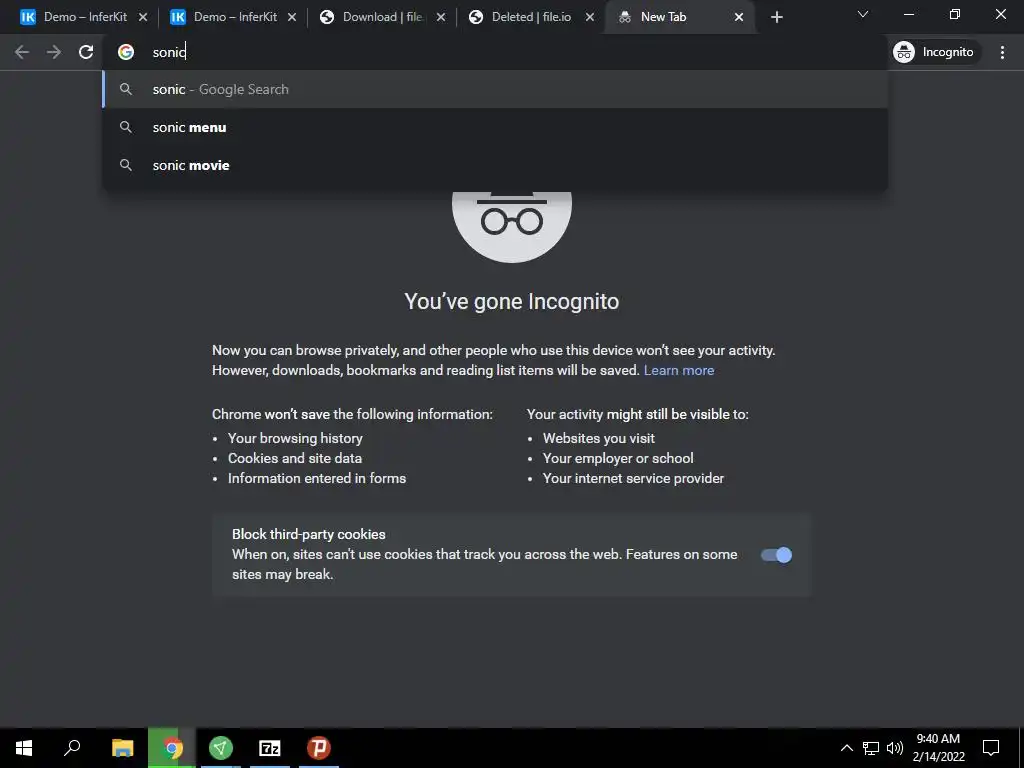
Task: Click the volume speaker tray icon
Action: (x=894, y=748)
